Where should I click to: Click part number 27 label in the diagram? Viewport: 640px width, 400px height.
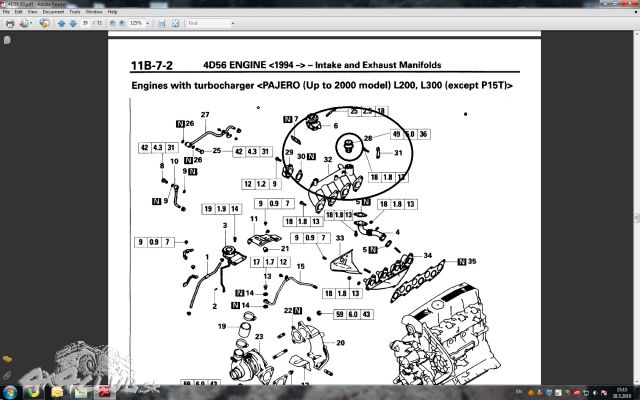click(x=205, y=115)
